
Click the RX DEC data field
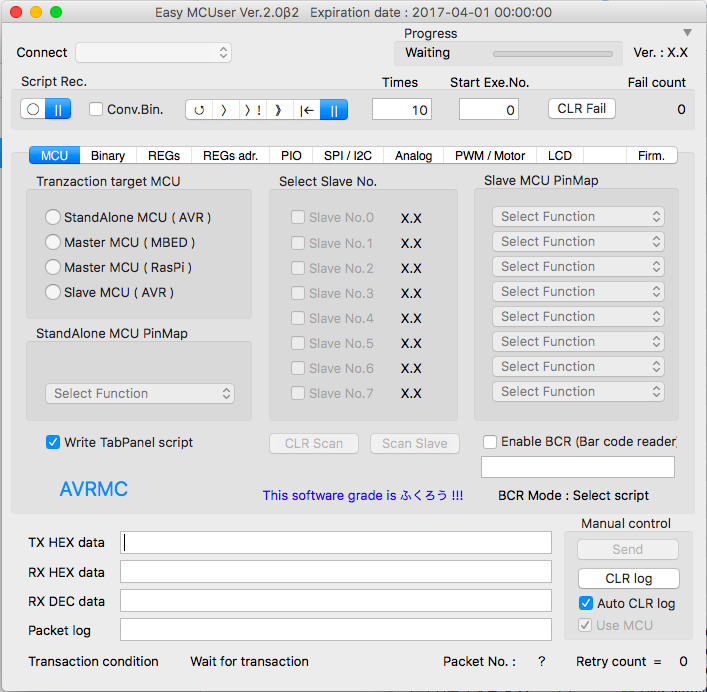(x=336, y=600)
